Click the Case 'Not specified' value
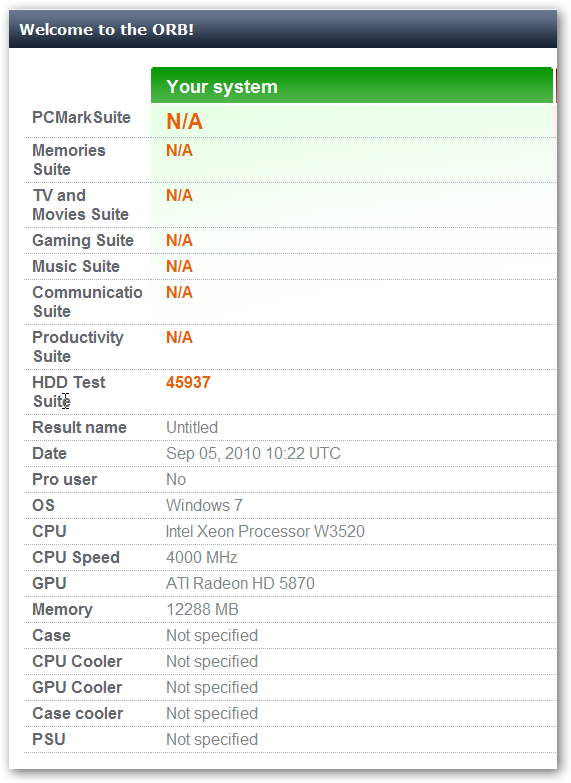Screen dimensions: 571x783 point(212,635)
